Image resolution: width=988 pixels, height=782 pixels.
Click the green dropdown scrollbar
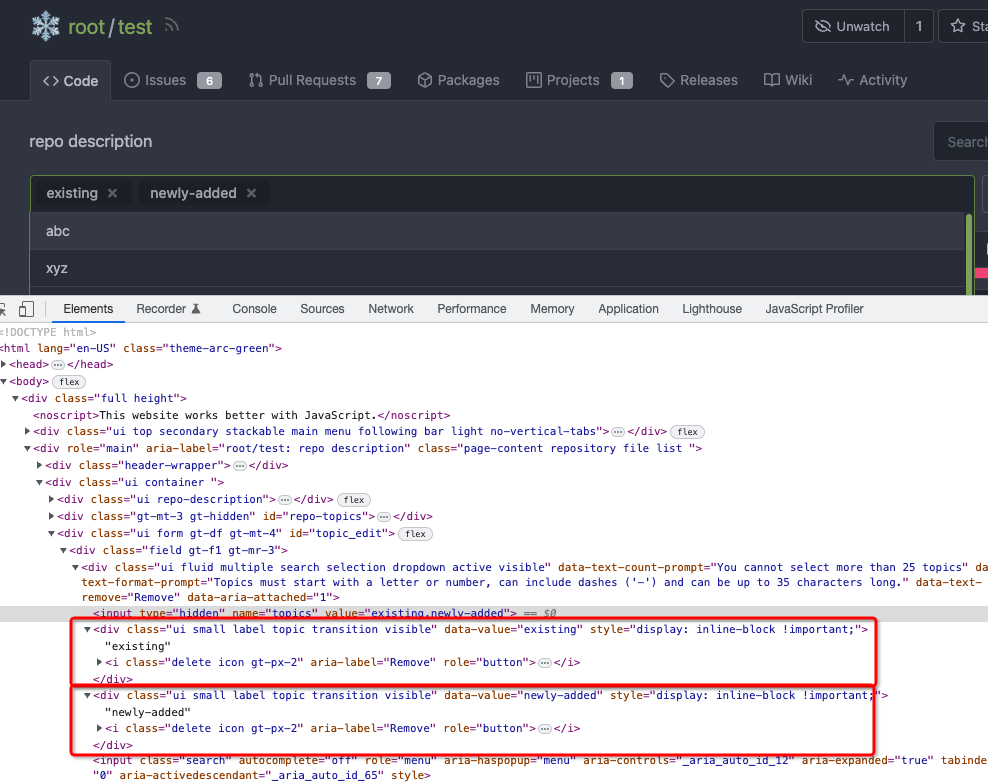click(x=968, y=255)
